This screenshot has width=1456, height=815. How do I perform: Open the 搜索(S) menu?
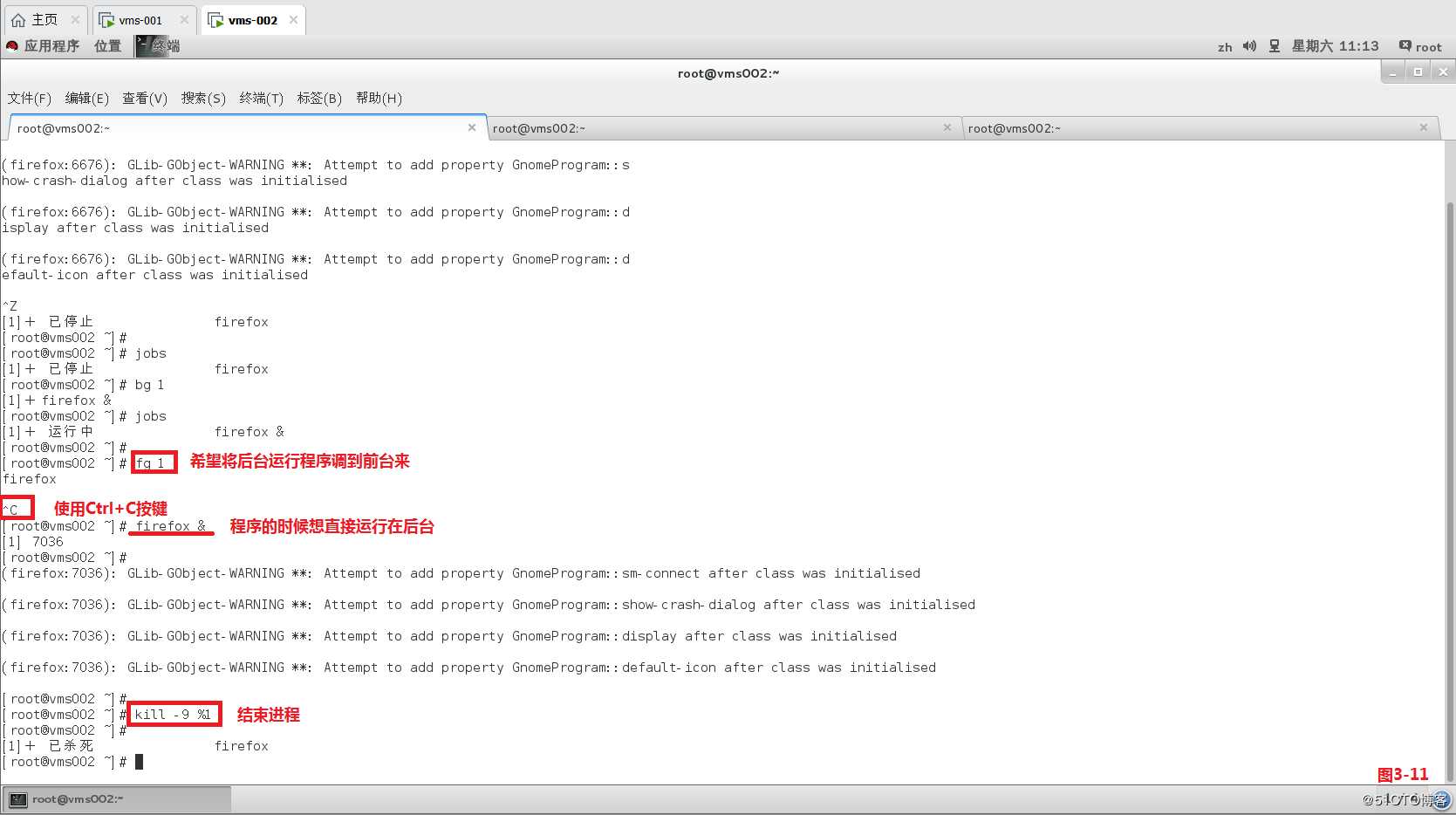tap(203, 98)
